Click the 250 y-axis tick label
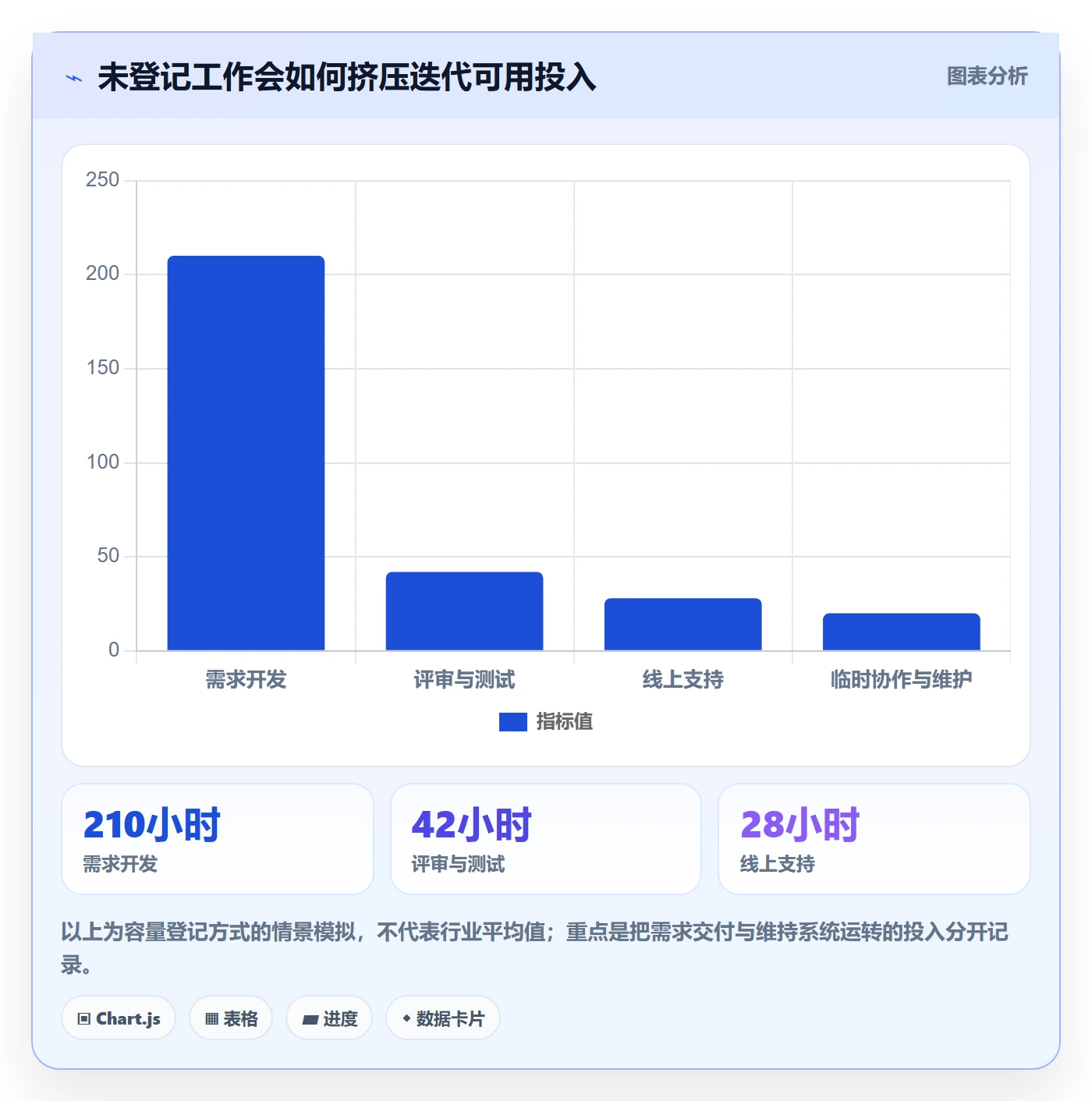 coord(102,180)
